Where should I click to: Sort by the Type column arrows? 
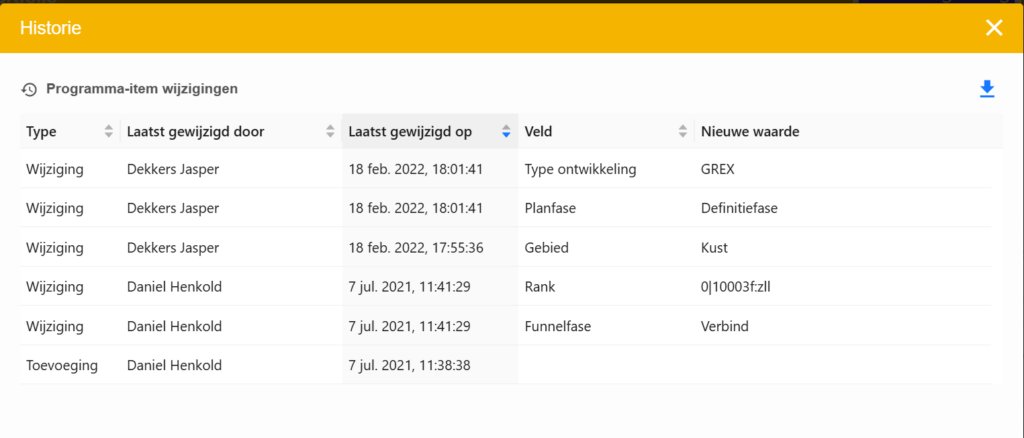[109, 132]
